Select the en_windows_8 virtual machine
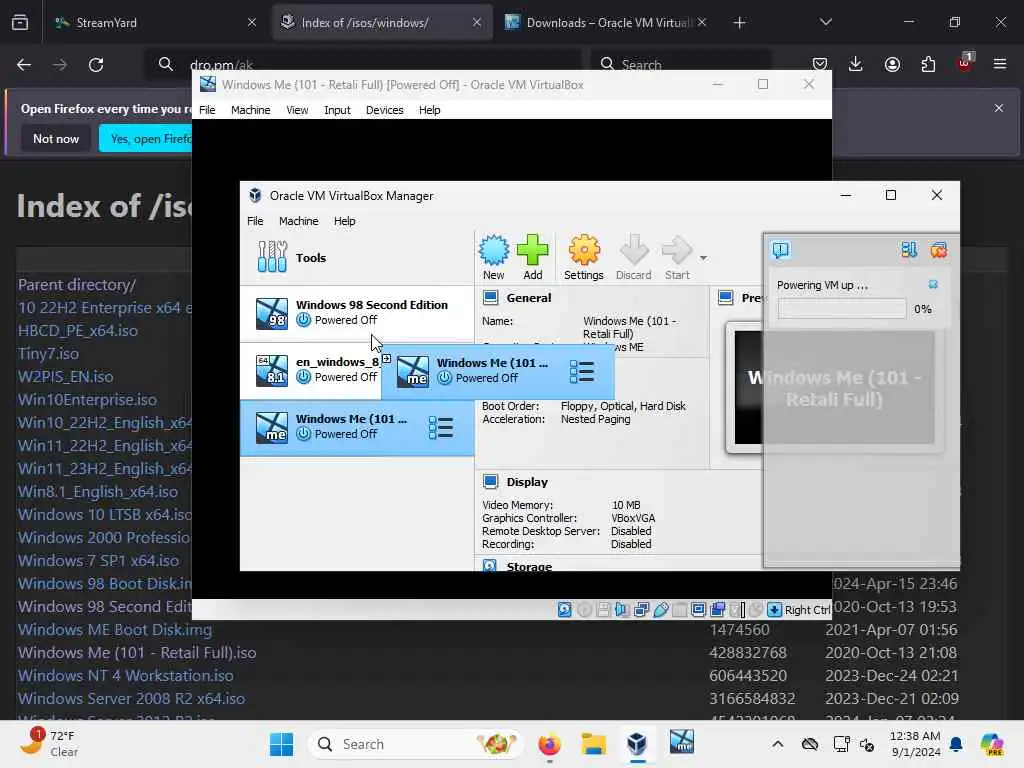Viewport: 1024px width, 768px height. 311,370
